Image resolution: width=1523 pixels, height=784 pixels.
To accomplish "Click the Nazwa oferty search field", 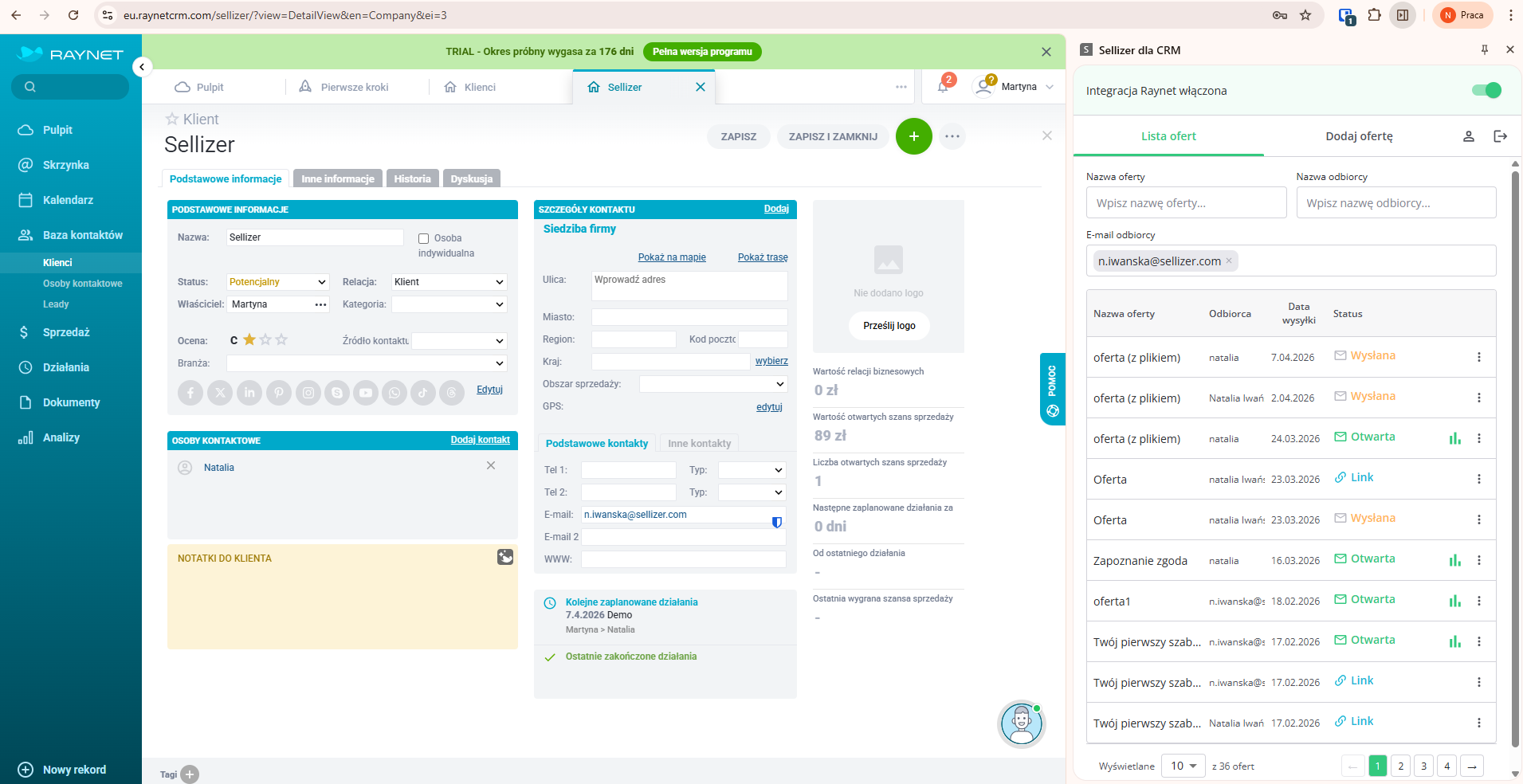I will tap(1185, 203).
